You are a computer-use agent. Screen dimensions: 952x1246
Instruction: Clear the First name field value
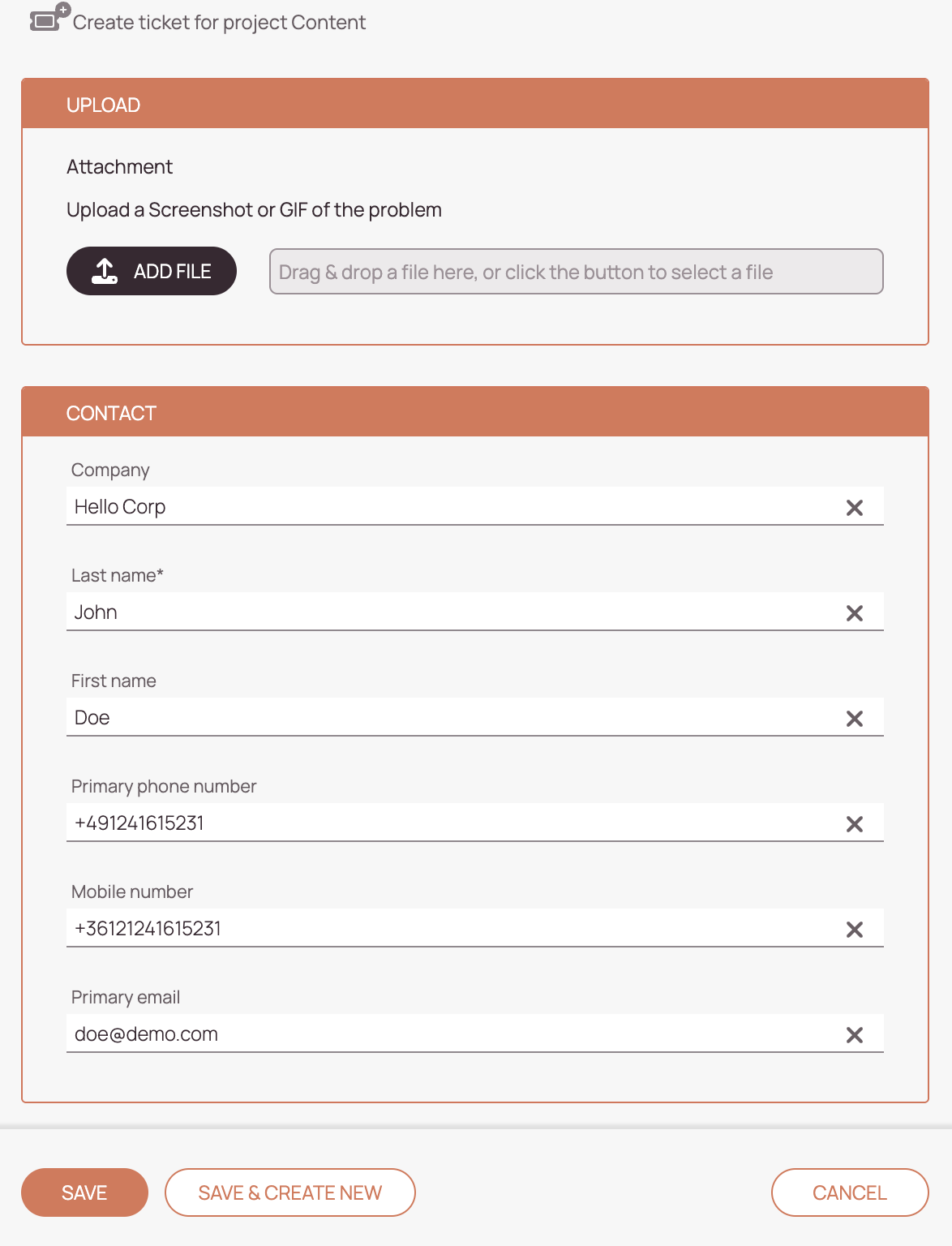854,719
